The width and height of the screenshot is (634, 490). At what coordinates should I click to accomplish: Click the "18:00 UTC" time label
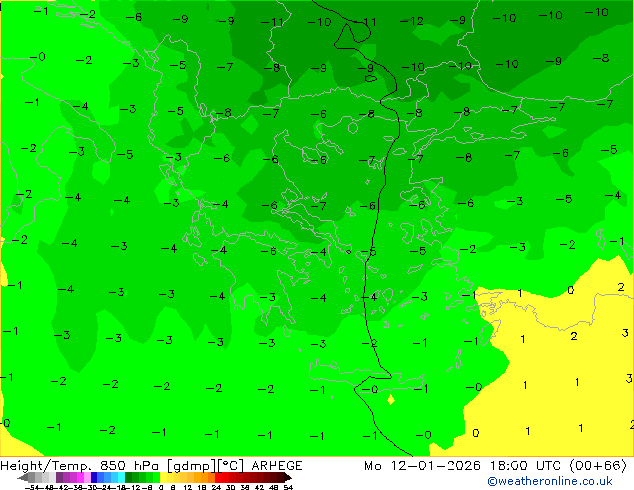525,466
